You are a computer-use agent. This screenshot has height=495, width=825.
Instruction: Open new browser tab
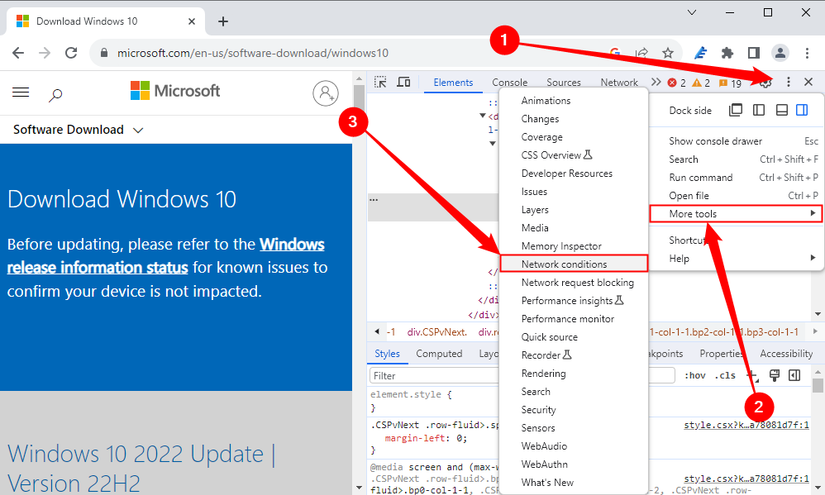coord(223,22)
